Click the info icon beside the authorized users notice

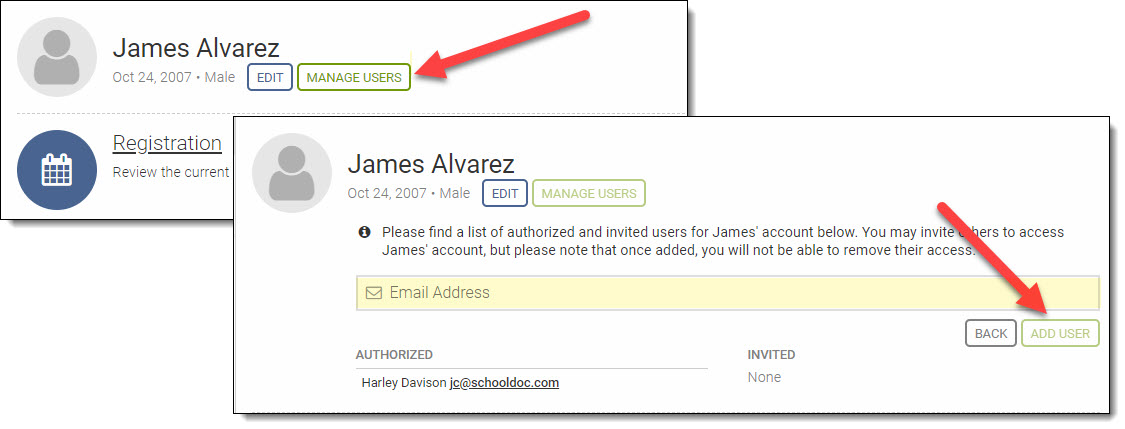[366, 232]
